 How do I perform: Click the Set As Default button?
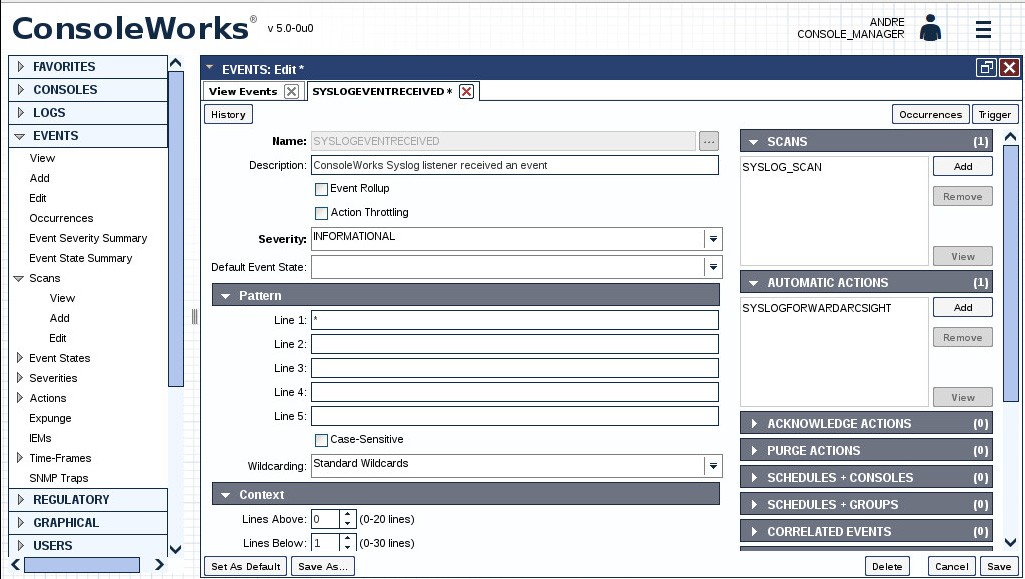(x=246, y=567)
